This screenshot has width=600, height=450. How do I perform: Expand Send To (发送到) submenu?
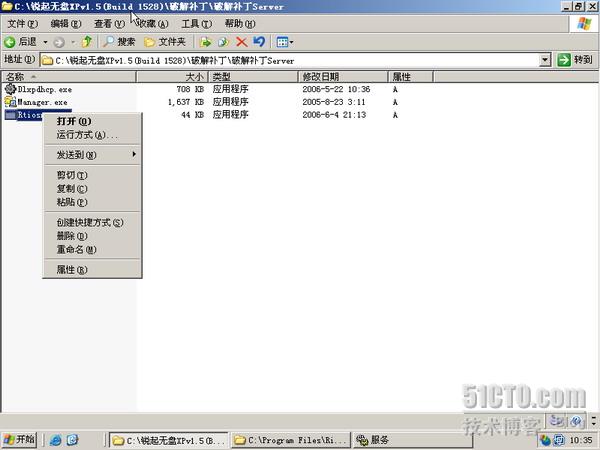click(92, 155)
